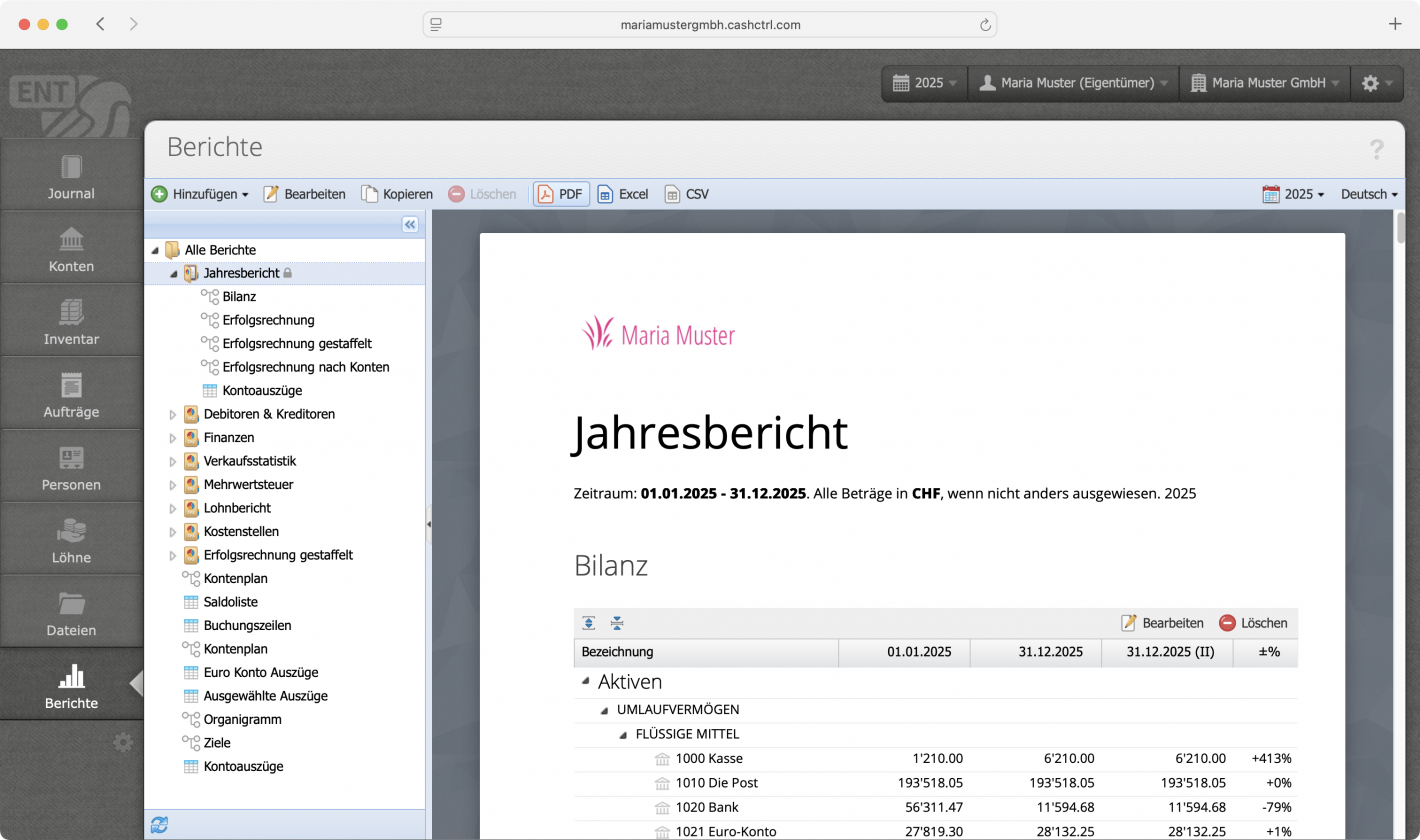The width and height of the screenshot is (1420, 840).
Task: Open the Deutsch language dropdown
Action: point(1367,194)
